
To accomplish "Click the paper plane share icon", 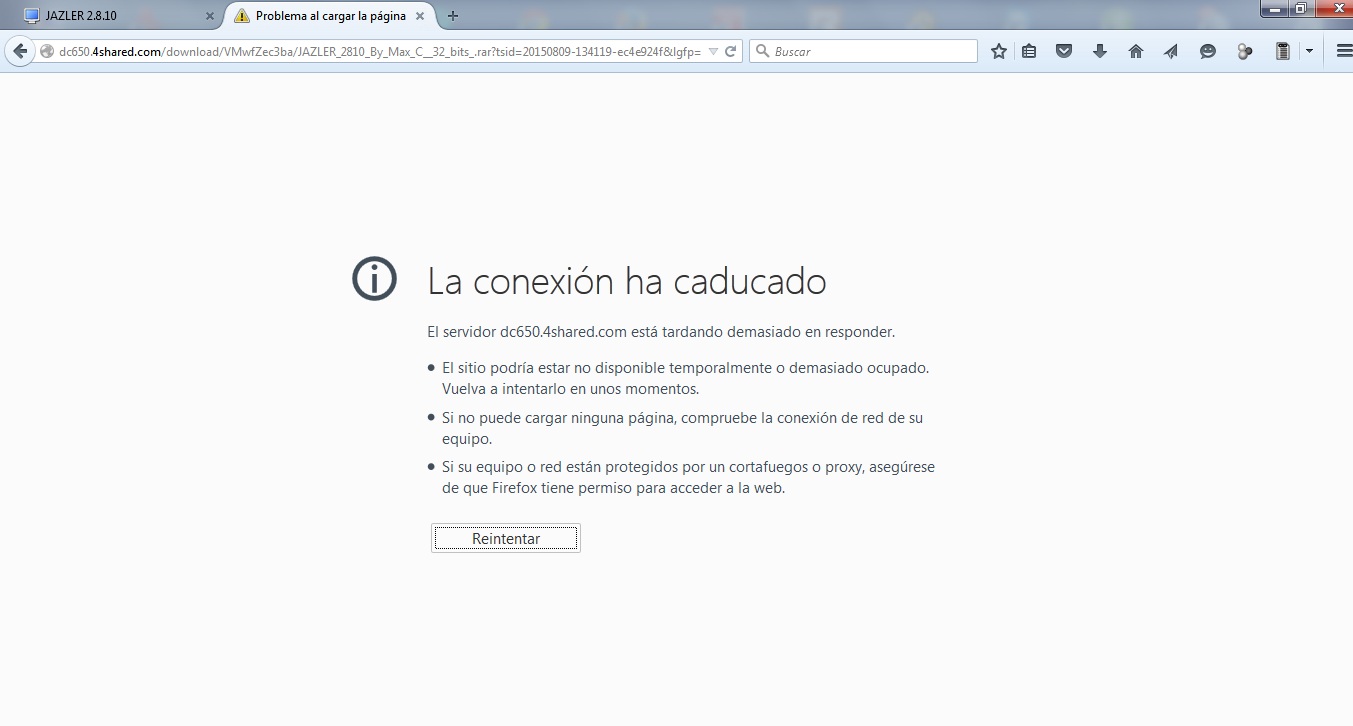I will coord(1171,52).
